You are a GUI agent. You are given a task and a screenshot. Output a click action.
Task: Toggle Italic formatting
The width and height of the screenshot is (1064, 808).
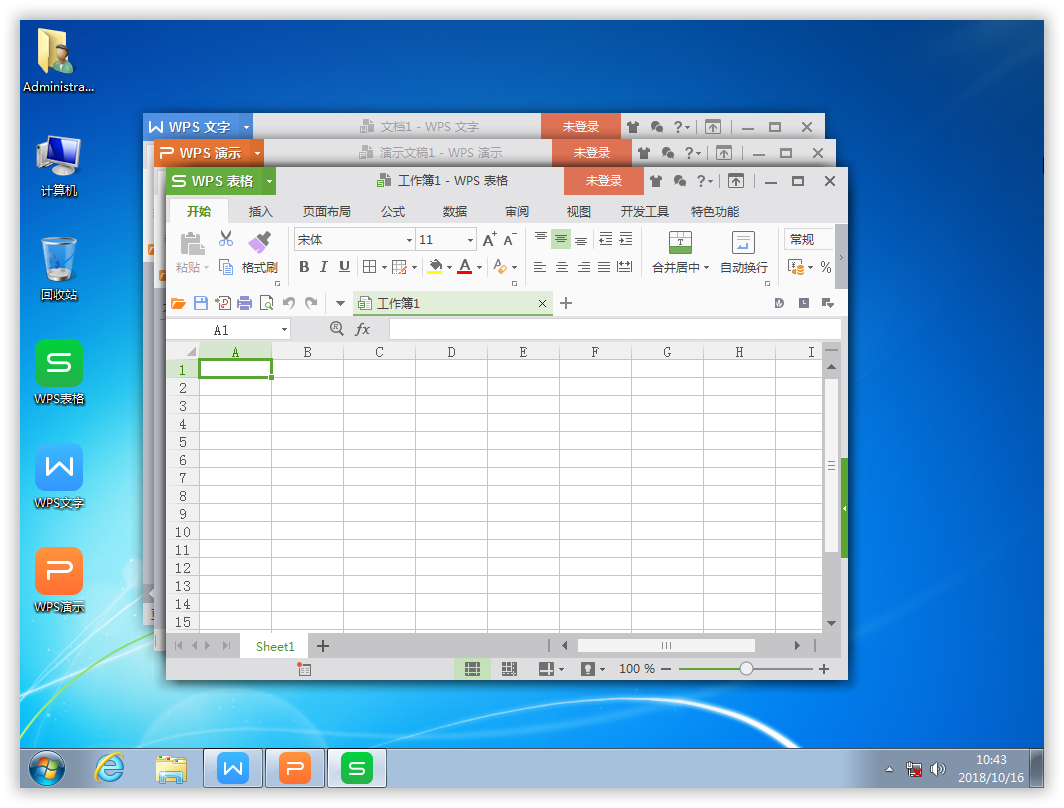[324, 267]
